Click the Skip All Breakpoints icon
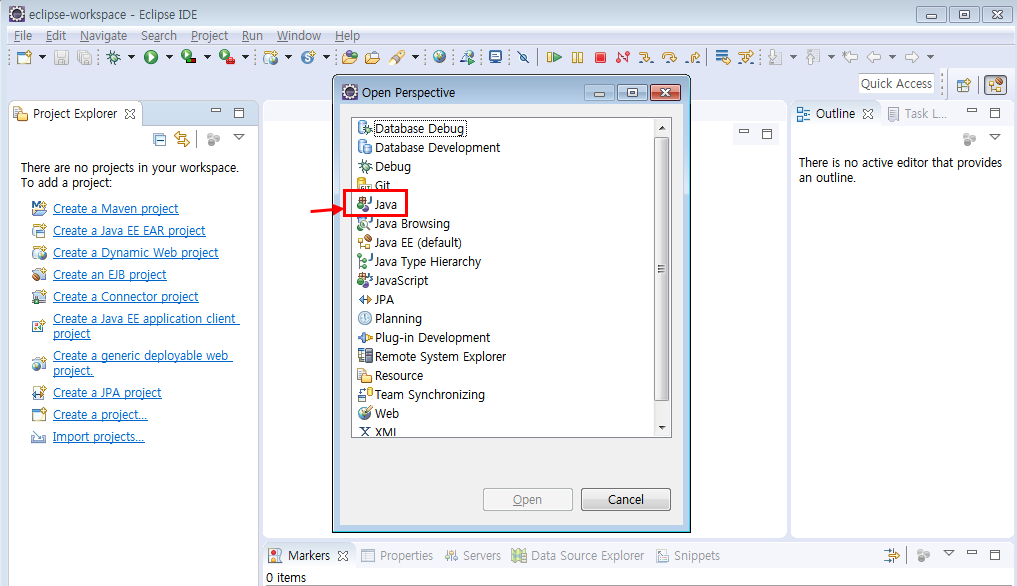 click(523, 57)
